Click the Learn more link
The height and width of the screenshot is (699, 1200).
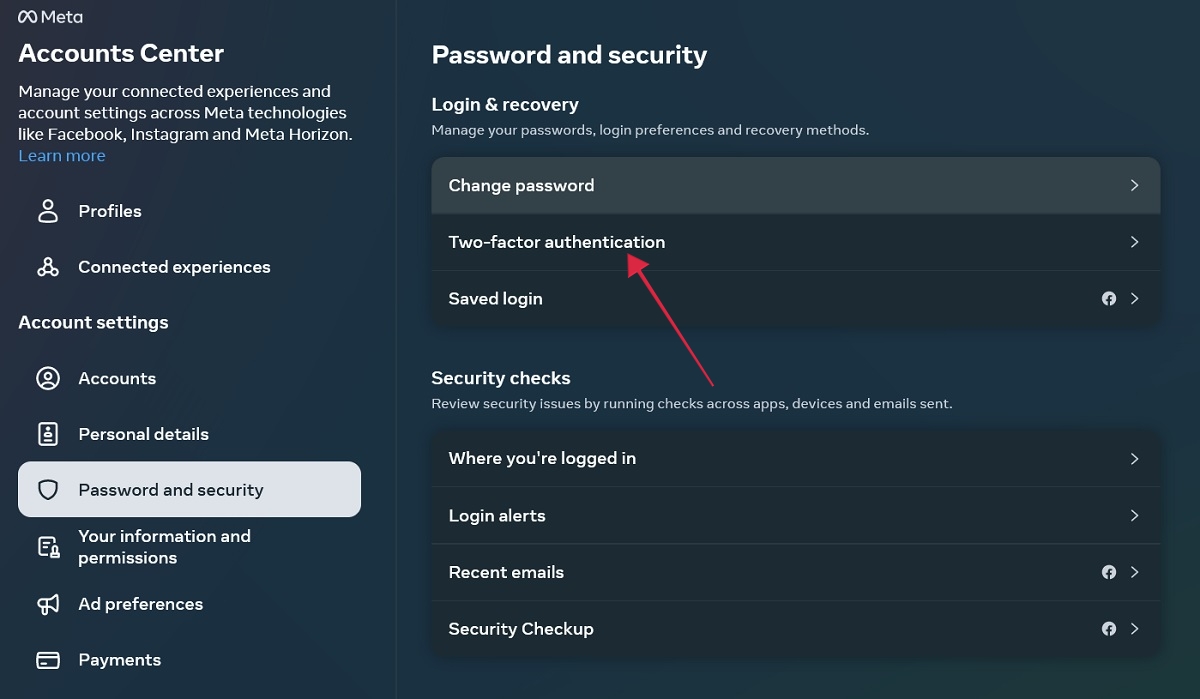tap(61, 155)
